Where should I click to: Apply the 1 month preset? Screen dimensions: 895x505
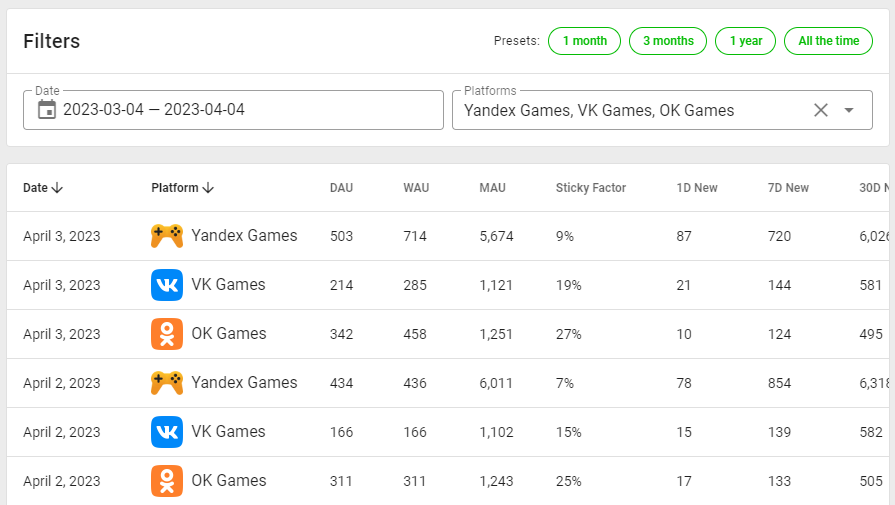[584, 41]
